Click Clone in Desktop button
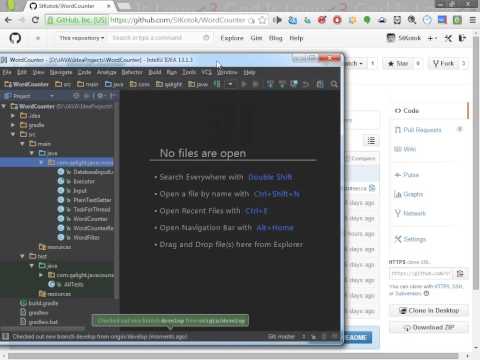The width and height of the screenshot is (480, 360). click(x=429, y=310)
